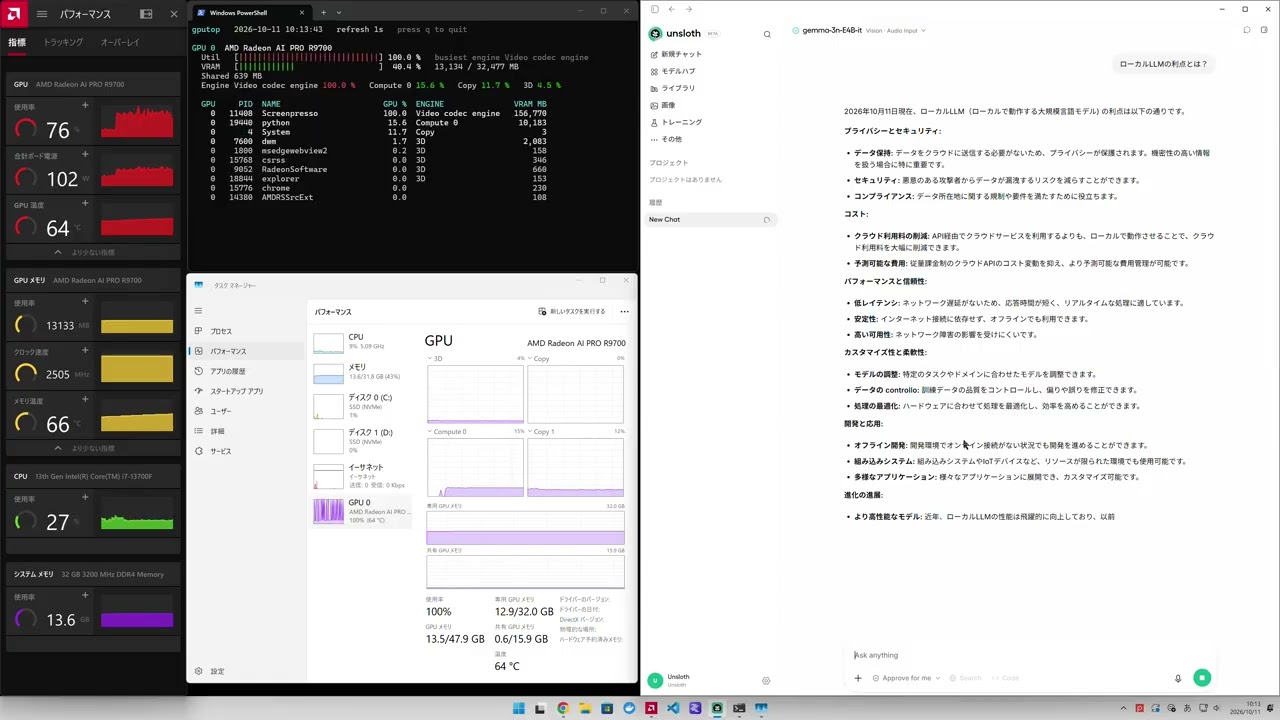Focus the Ask anything input field
Image resolution: width=1280 pixels, height=720 pixels.
click(x=1030, y=655)
